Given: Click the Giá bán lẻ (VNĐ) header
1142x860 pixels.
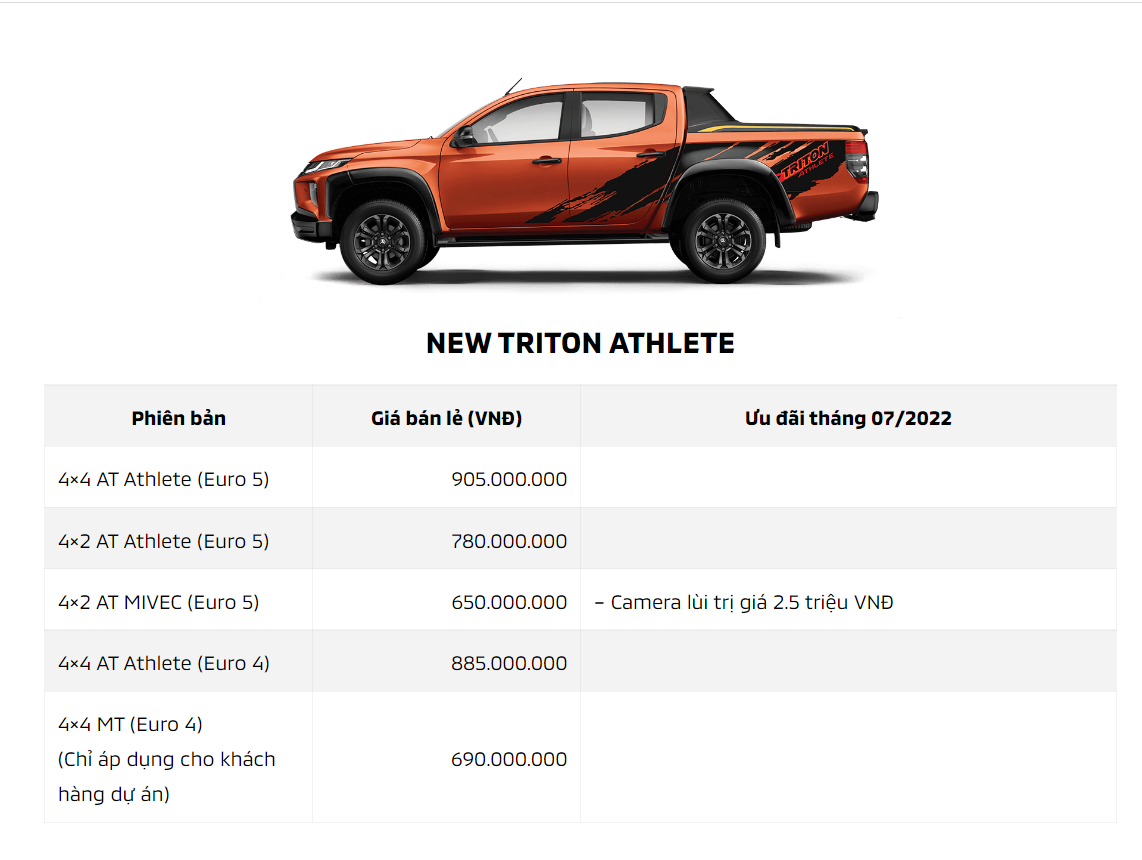Looking at the screenshot, I should tap(446, 418).
